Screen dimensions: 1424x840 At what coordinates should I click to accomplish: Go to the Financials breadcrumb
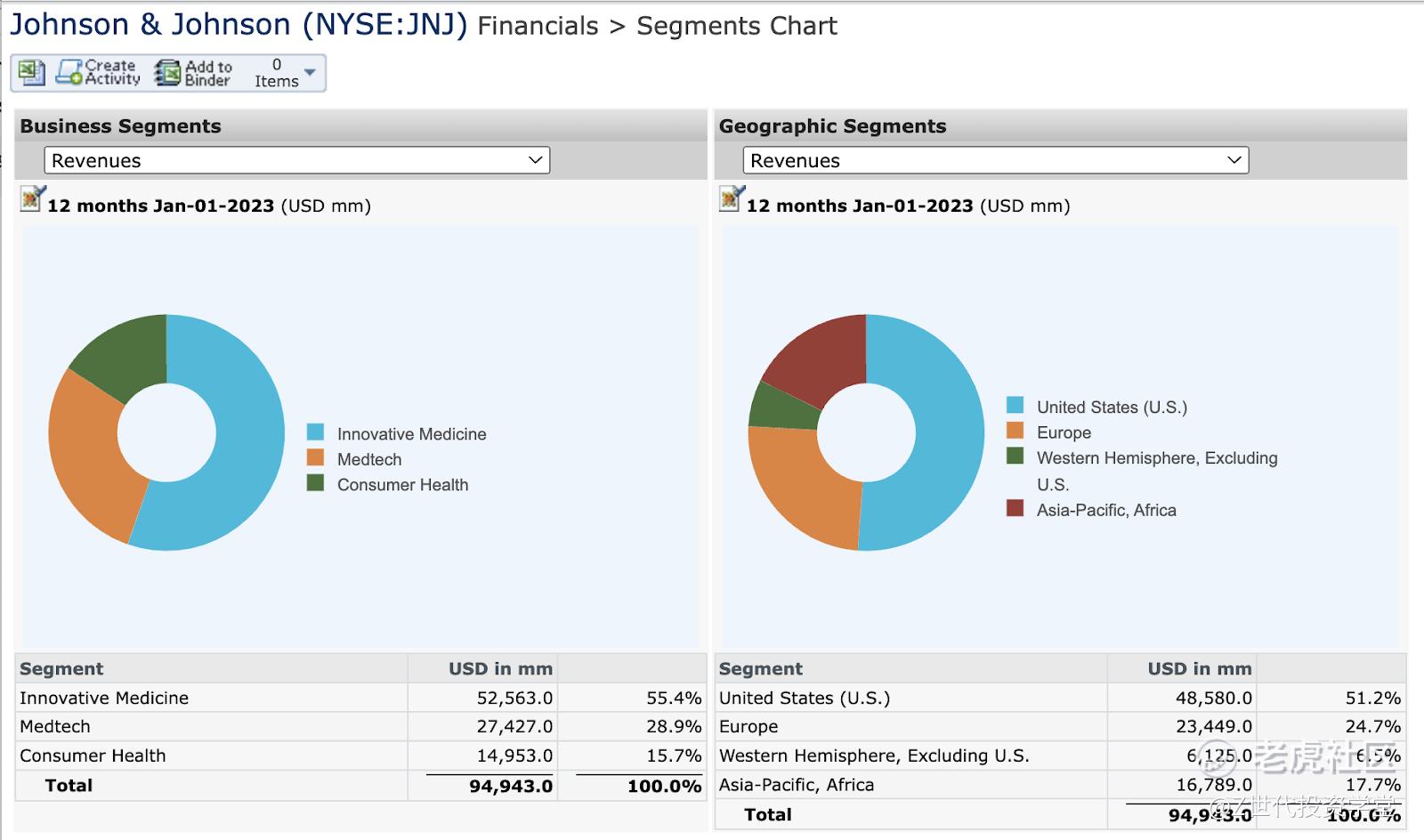pos(538,27)
